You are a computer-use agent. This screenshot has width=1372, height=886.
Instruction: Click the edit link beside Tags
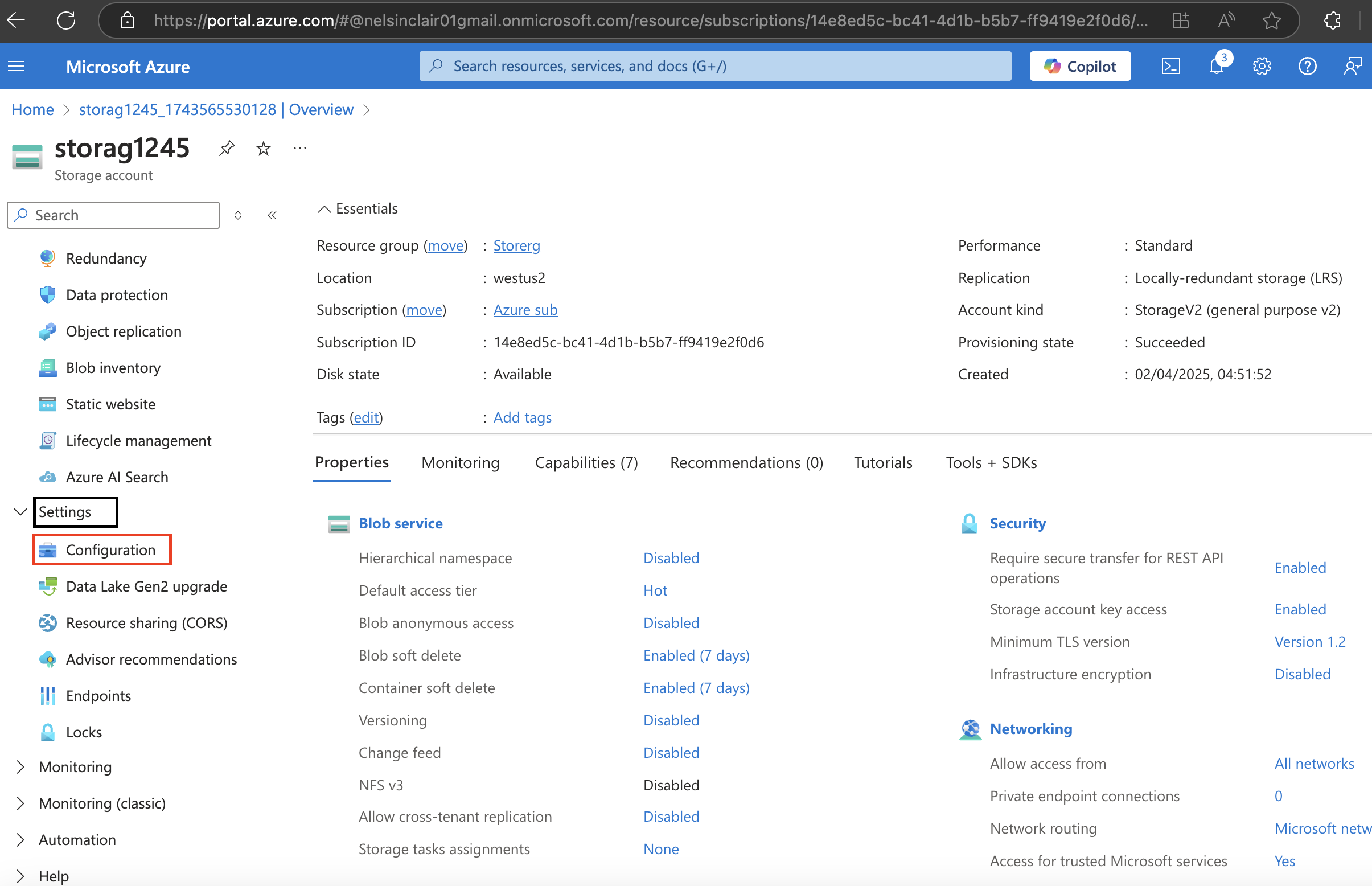coord(366,418)
